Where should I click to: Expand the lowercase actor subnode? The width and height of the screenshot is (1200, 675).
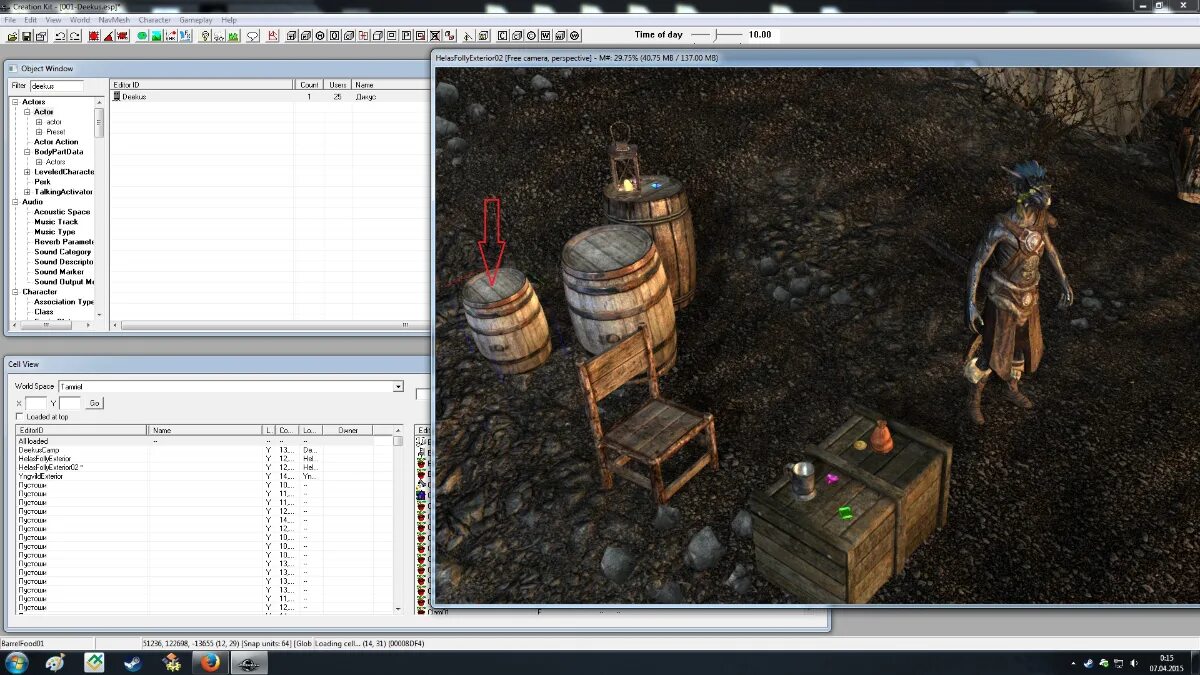click(39, 122)
